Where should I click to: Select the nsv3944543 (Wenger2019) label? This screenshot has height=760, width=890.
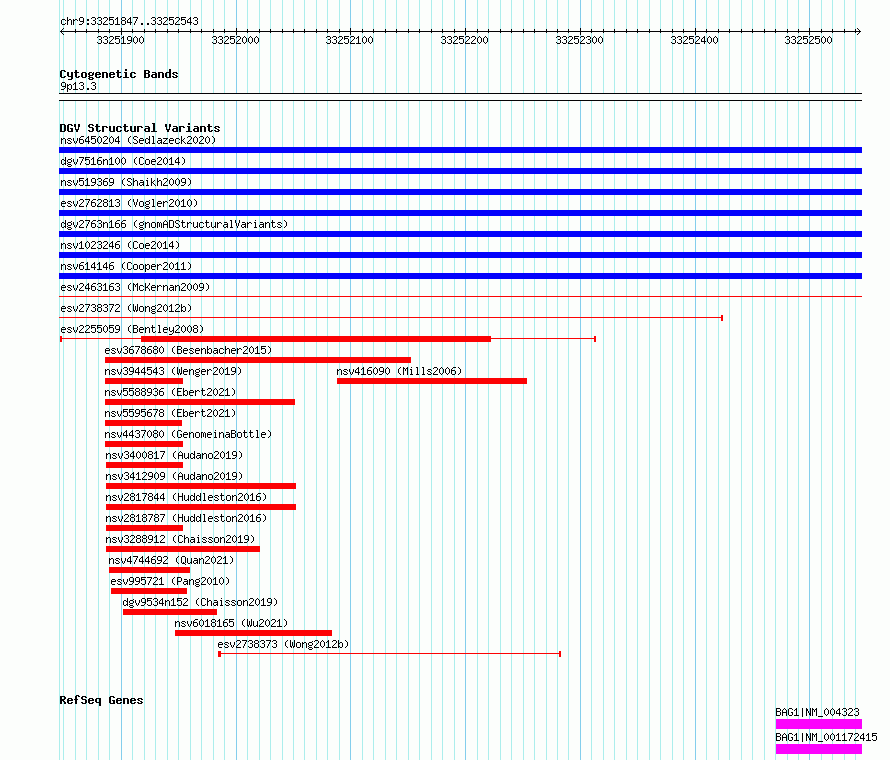click(x=173, y=371)
